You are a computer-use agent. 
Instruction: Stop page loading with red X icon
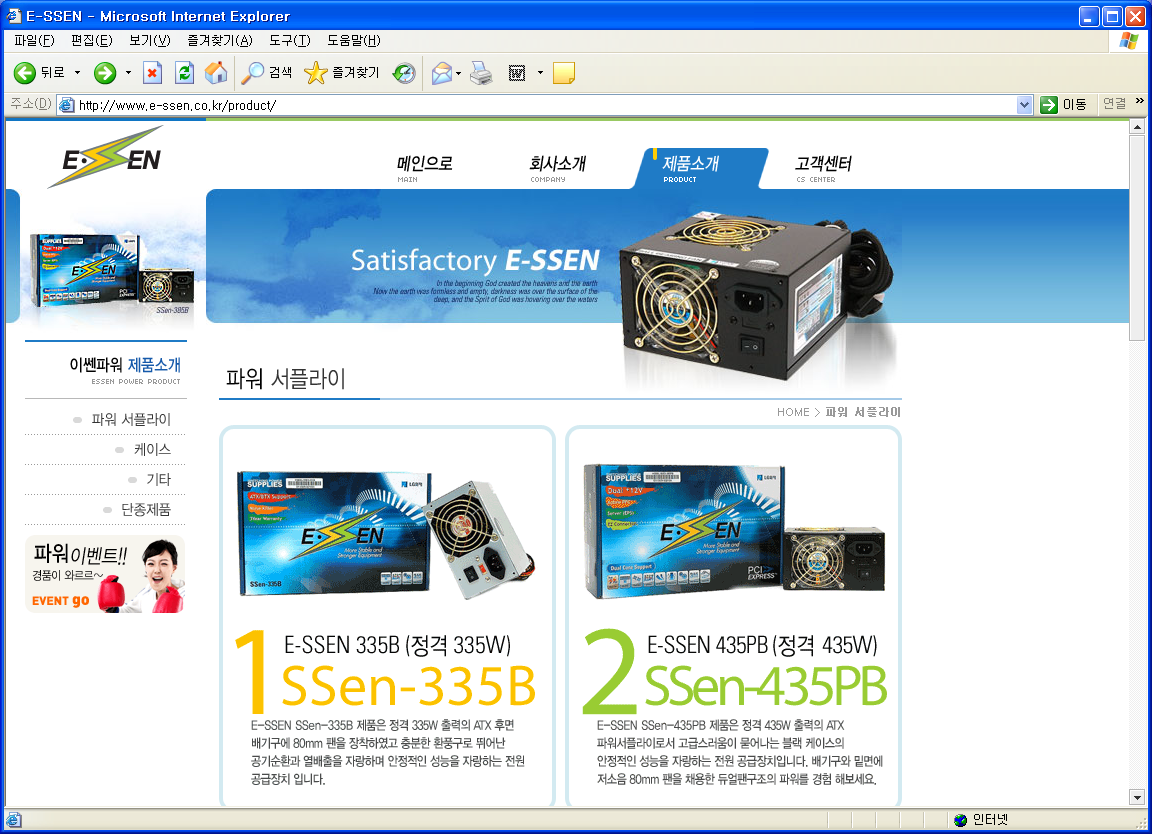coord(152,73)
